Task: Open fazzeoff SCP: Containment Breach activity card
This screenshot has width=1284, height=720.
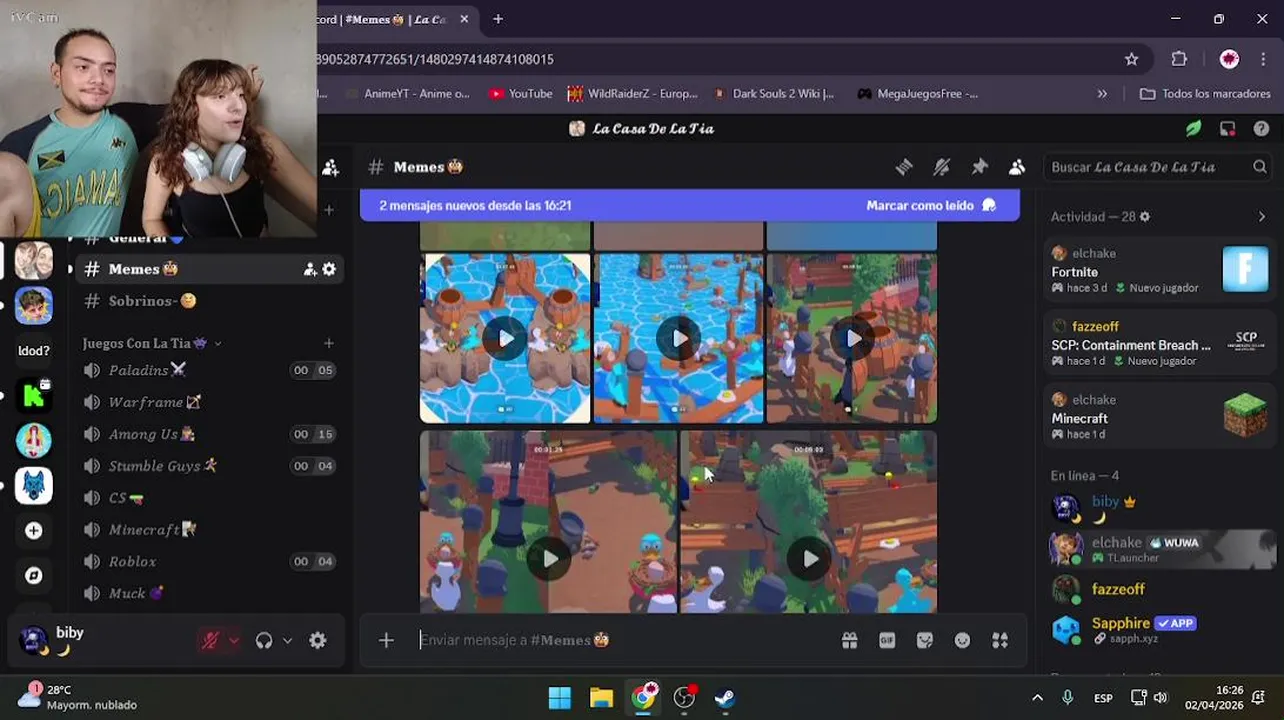Action: (1160, 343)
